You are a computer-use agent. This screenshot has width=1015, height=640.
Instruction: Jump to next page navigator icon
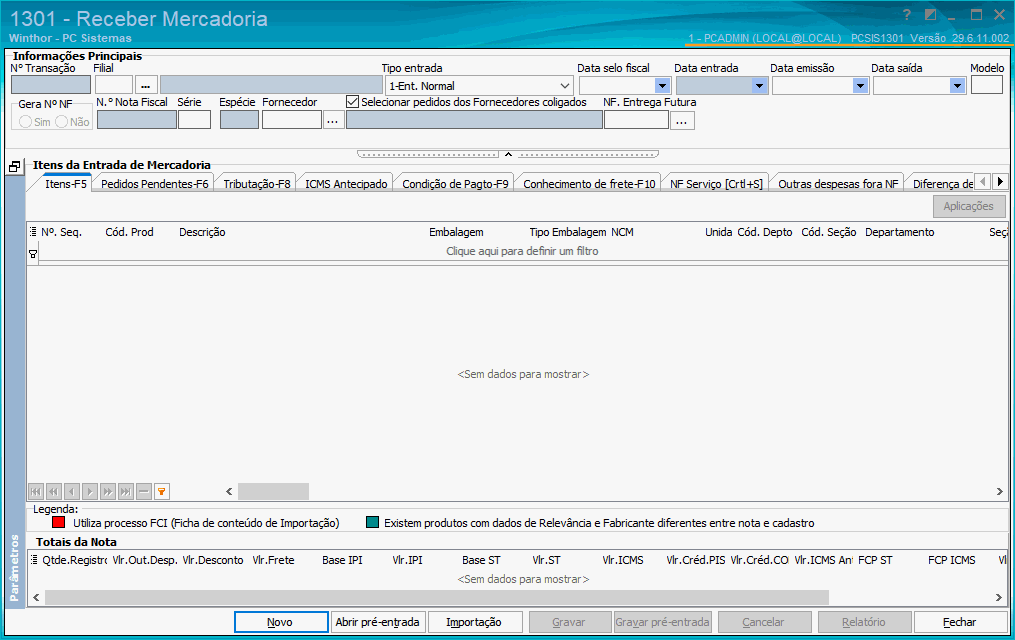(x=107, y=492)
